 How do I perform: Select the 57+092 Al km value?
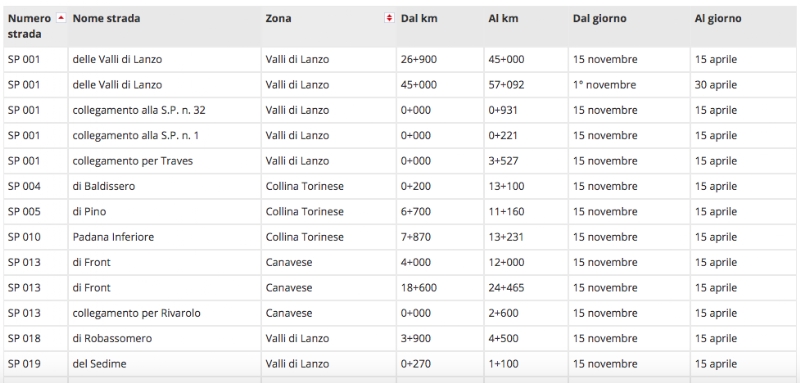tap(506, 85)
